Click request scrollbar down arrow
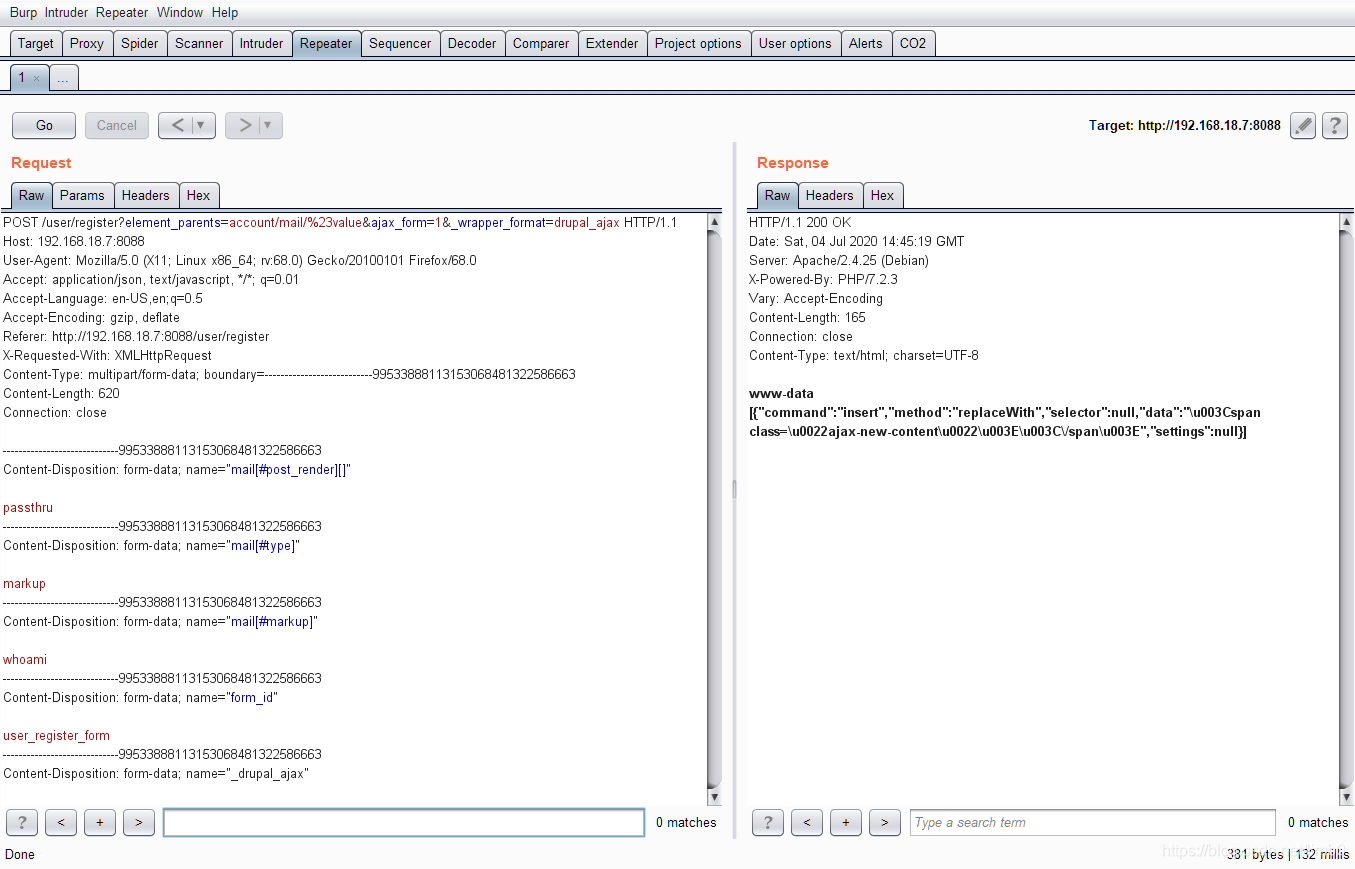This screenshot has height=869, width=1355. tap(714, 797)
